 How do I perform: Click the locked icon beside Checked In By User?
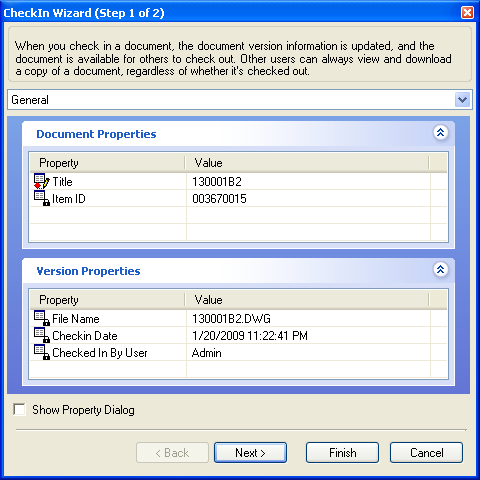[42, 352]
